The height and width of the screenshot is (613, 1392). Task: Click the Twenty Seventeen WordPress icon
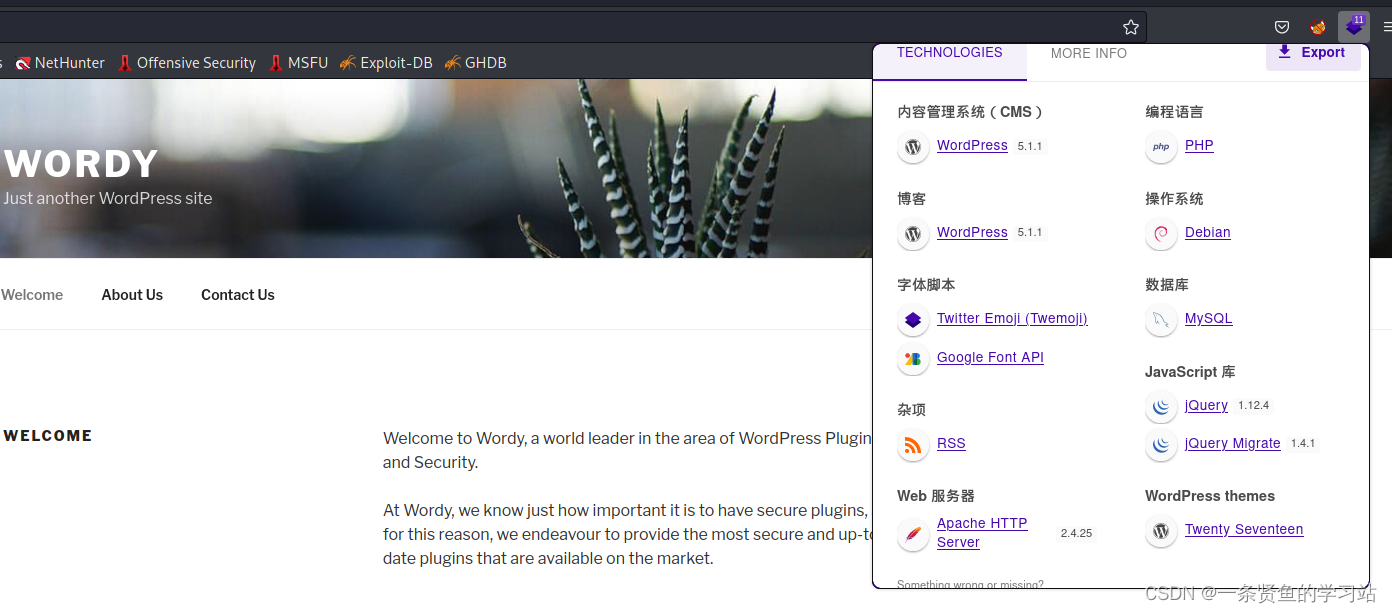(1160, 531)
